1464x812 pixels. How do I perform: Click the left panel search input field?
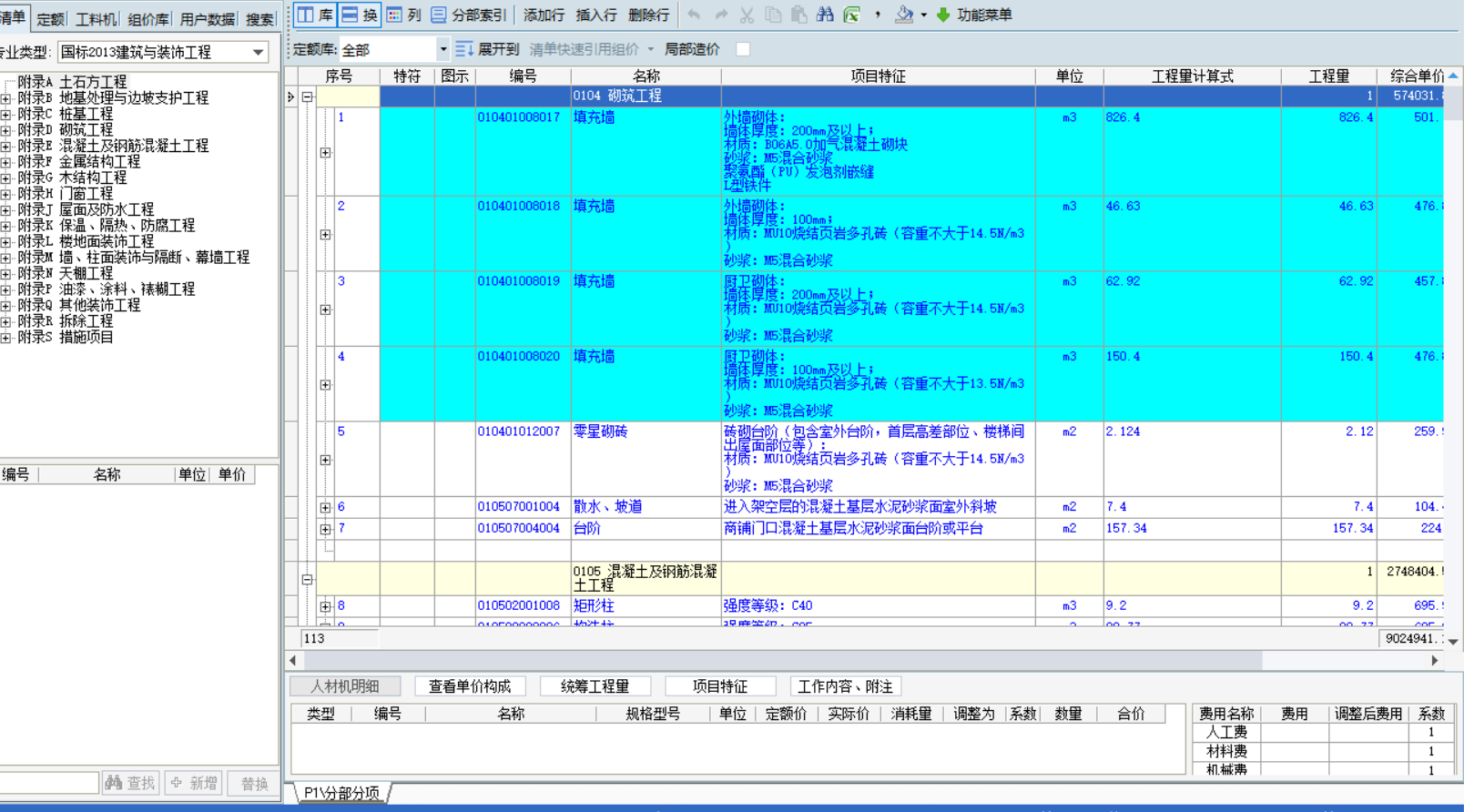tap(49, 783)
